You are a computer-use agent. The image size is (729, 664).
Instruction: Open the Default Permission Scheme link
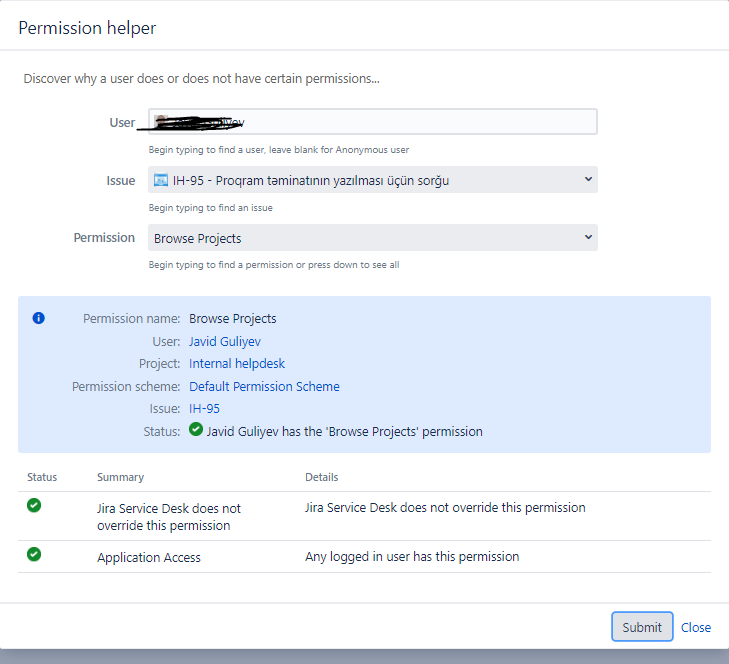(x=264, y=386)
